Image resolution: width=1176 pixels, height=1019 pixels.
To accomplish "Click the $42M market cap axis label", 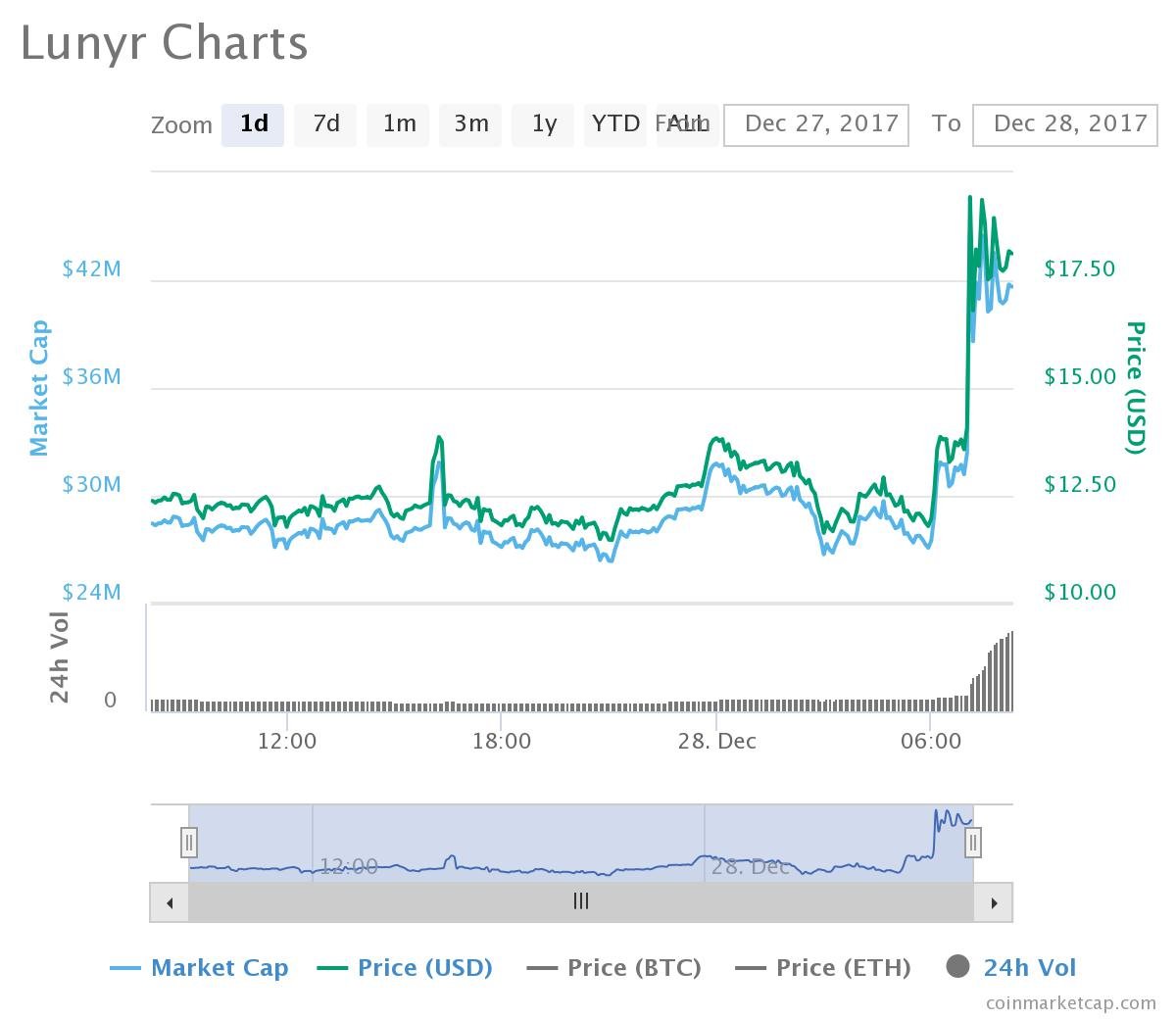I will tap(92, 268).
